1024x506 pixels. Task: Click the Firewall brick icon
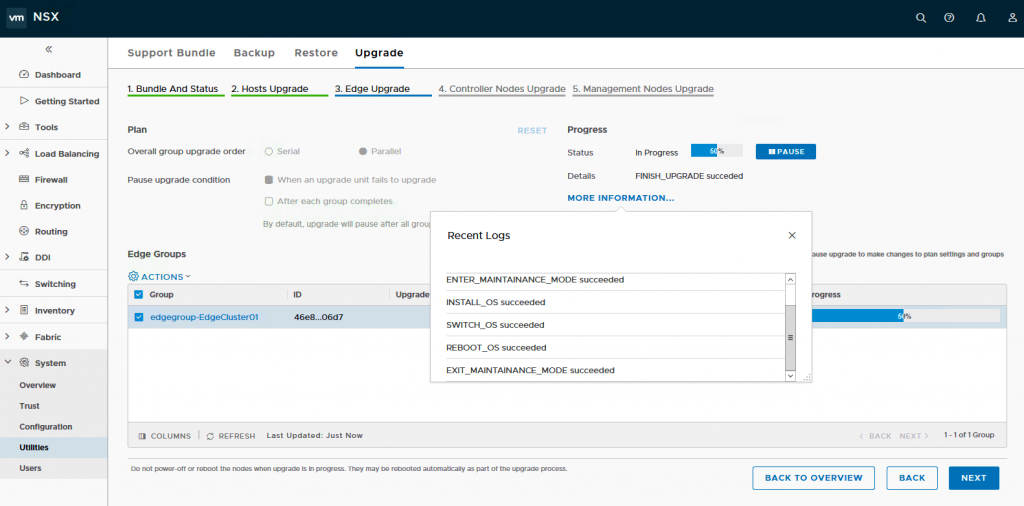24,179
